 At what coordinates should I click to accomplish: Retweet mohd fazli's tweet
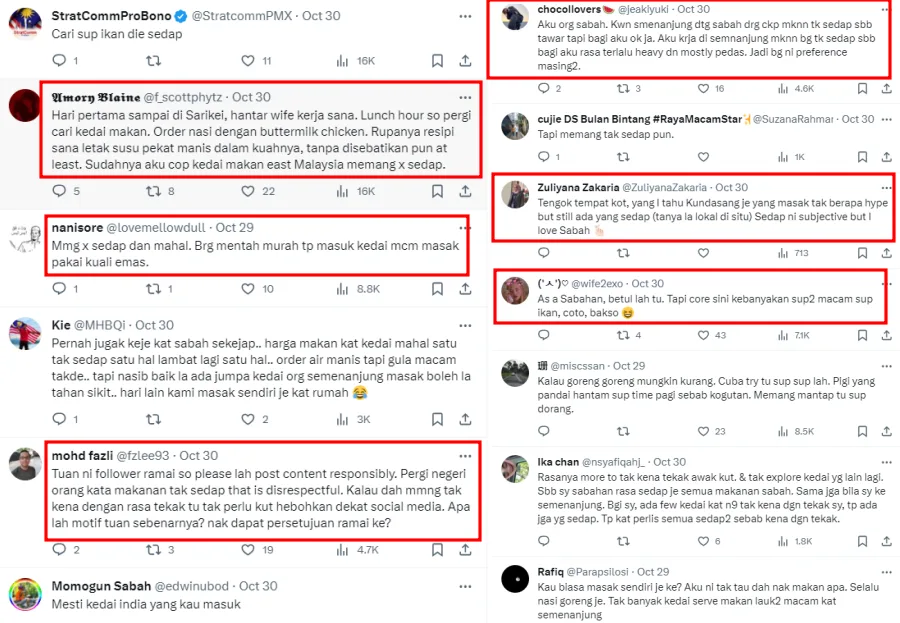pyautogui.click(x=153, y=549)
